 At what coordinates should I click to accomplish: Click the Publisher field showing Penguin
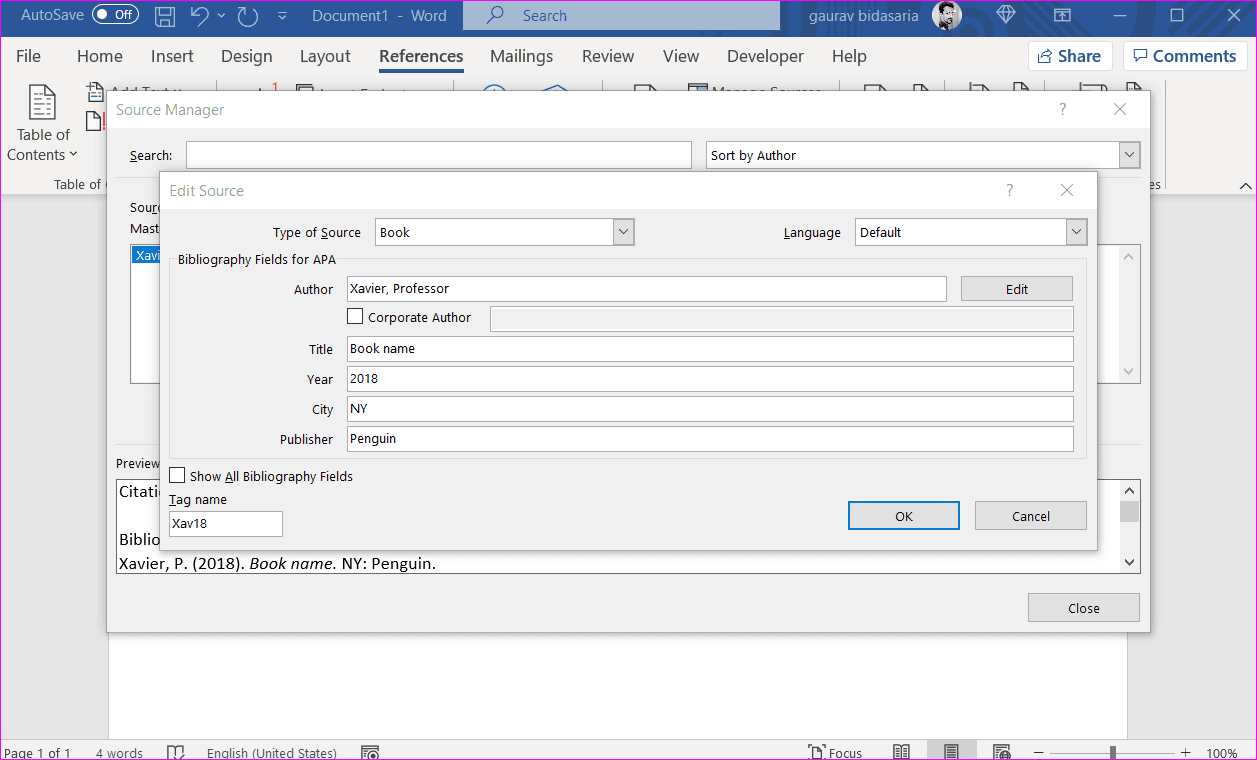pos(710,439)
